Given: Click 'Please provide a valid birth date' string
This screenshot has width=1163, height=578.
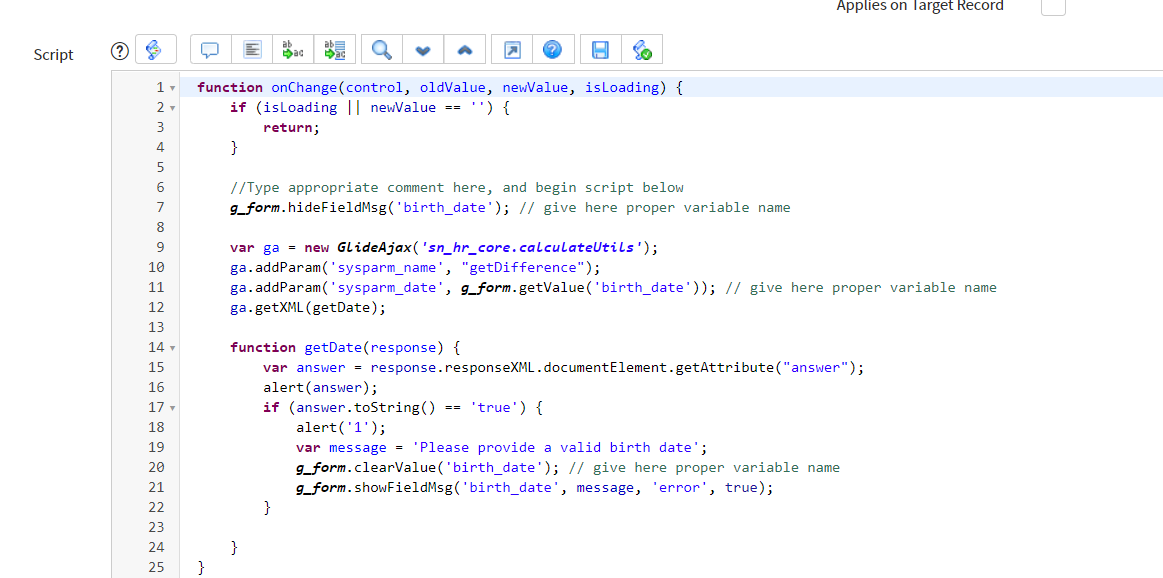Looking at the screenshot, I should (x=556, y=447).
